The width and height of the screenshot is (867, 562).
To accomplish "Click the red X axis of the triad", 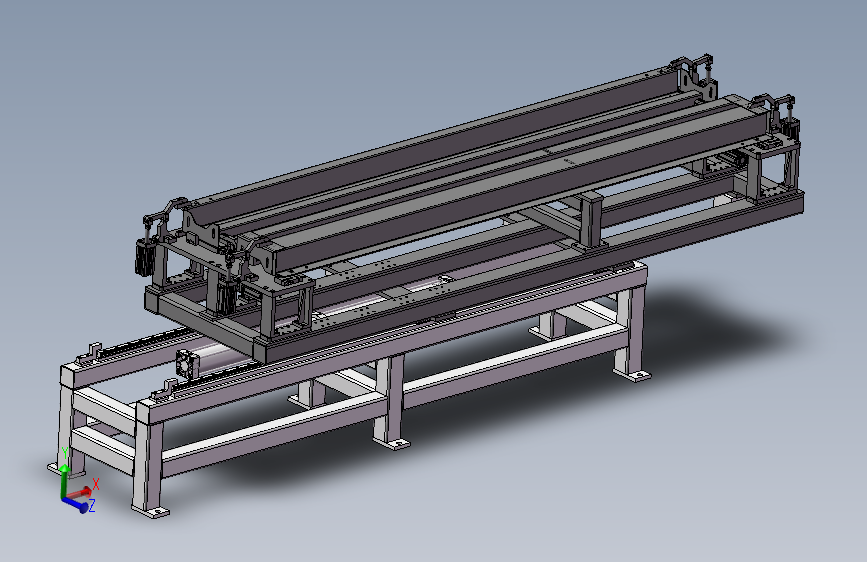I will click(81, 492).
